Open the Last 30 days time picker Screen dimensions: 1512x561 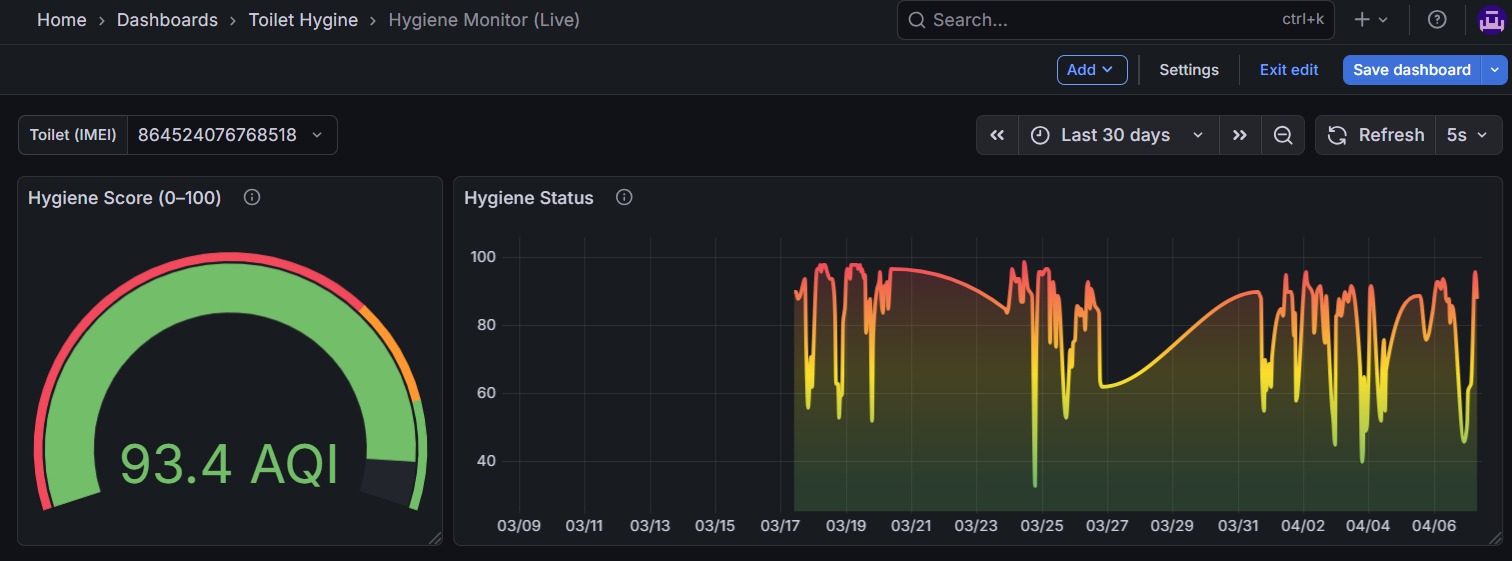(1118, 135)
